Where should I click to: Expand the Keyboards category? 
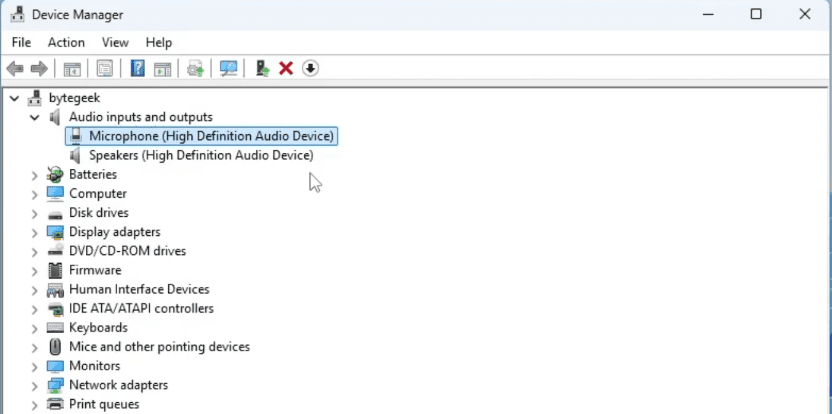point(35,328)
